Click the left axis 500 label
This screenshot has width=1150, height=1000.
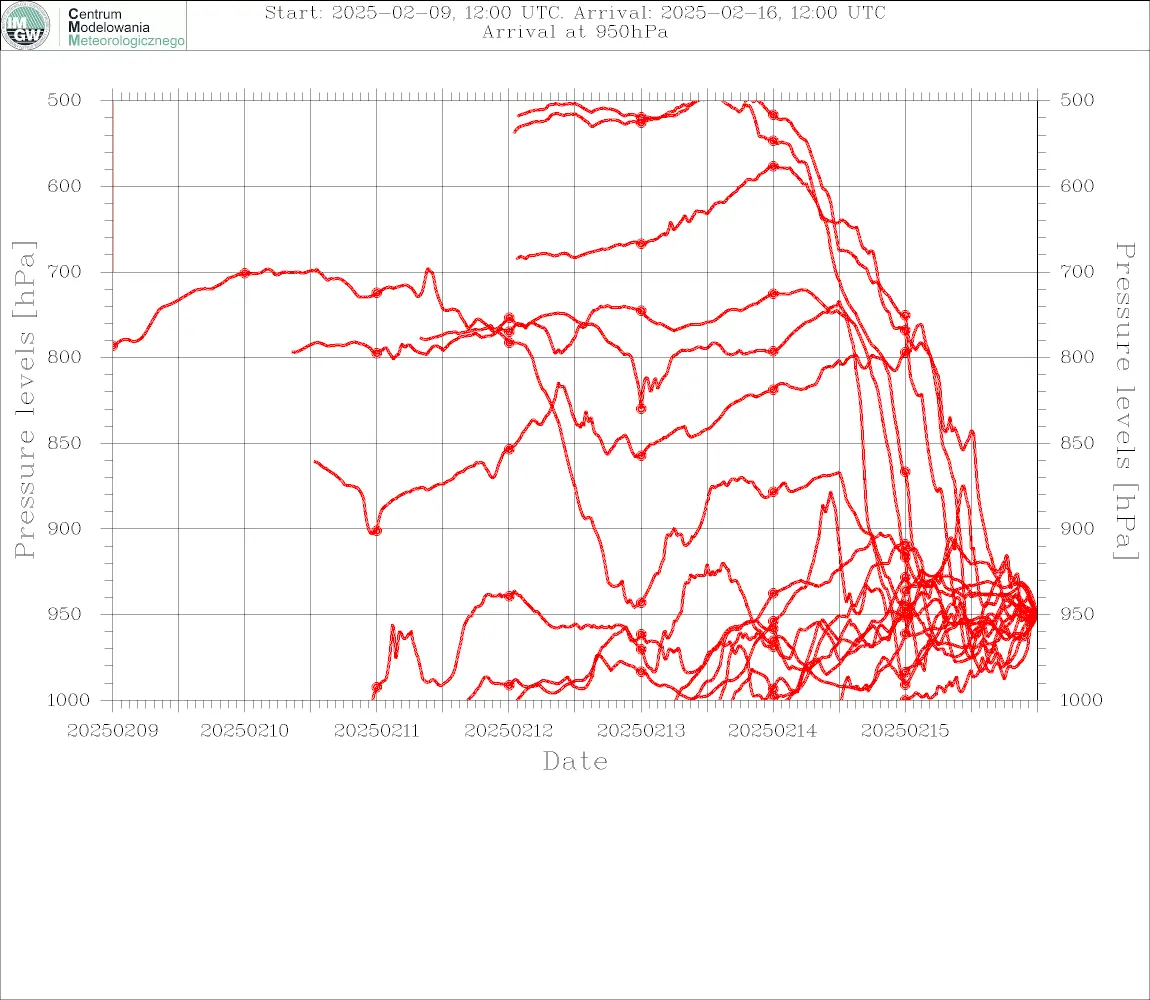(64, 100)
